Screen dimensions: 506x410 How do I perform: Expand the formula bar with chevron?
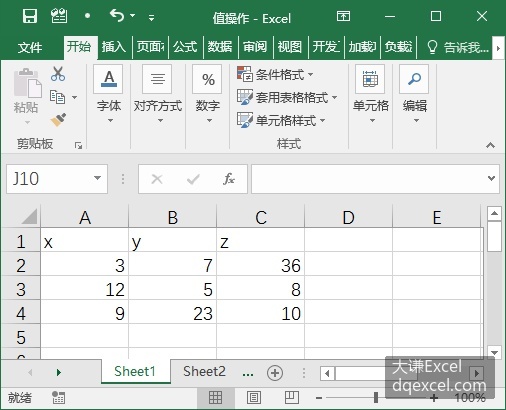(491, 178)
